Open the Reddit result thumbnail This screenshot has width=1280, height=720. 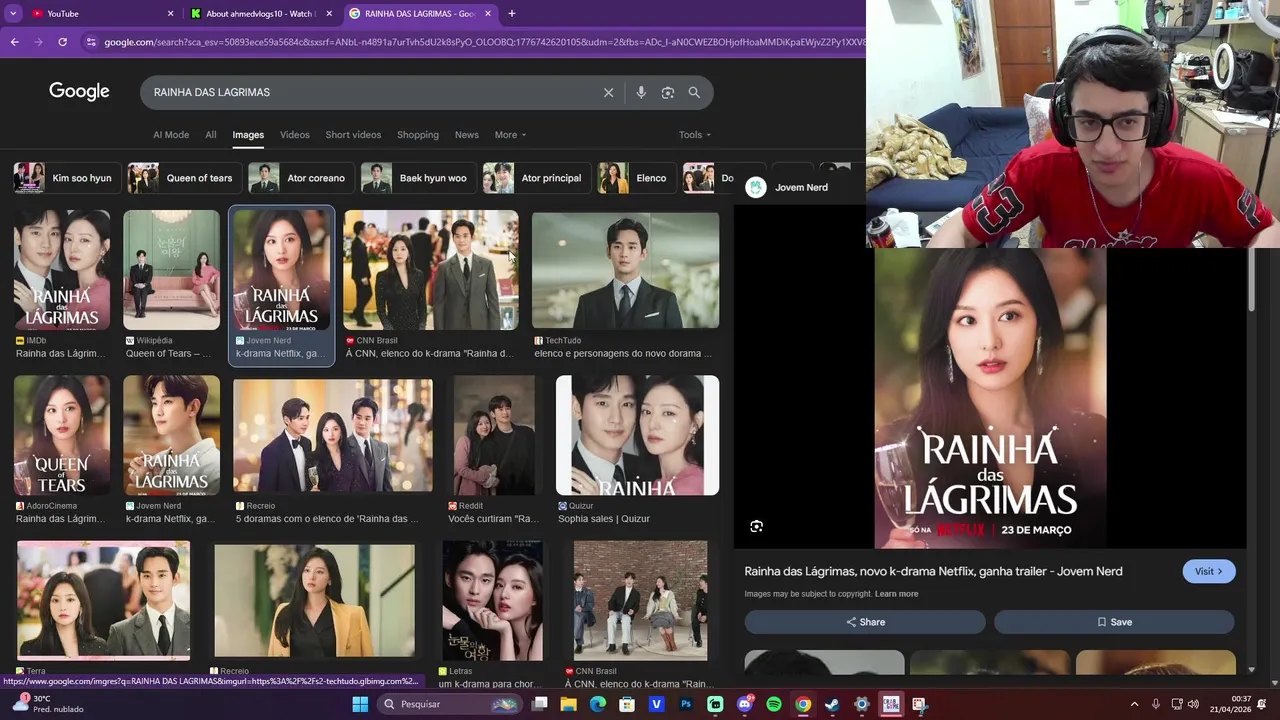494,435
